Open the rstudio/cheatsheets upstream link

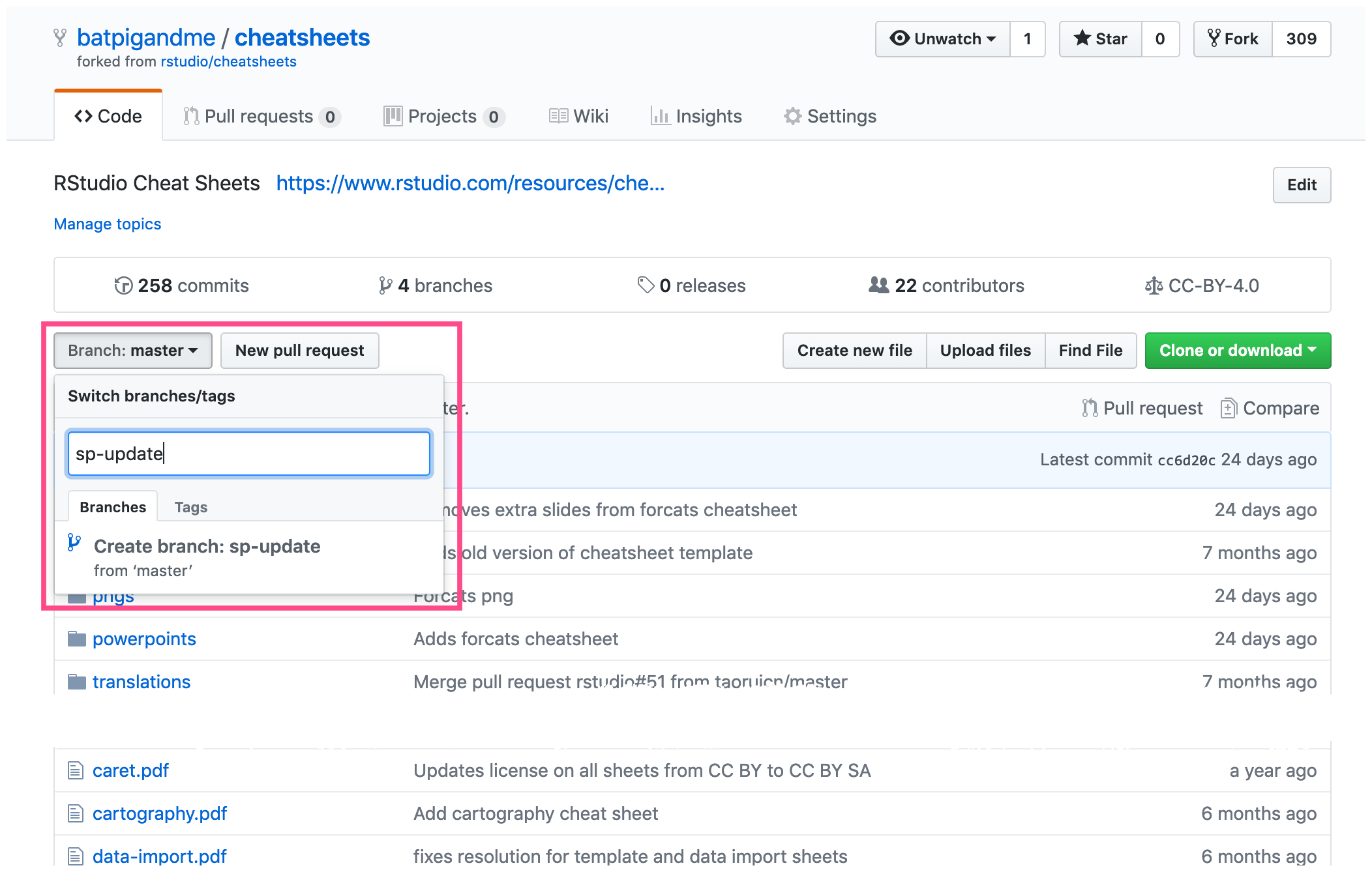click(228, 61)
